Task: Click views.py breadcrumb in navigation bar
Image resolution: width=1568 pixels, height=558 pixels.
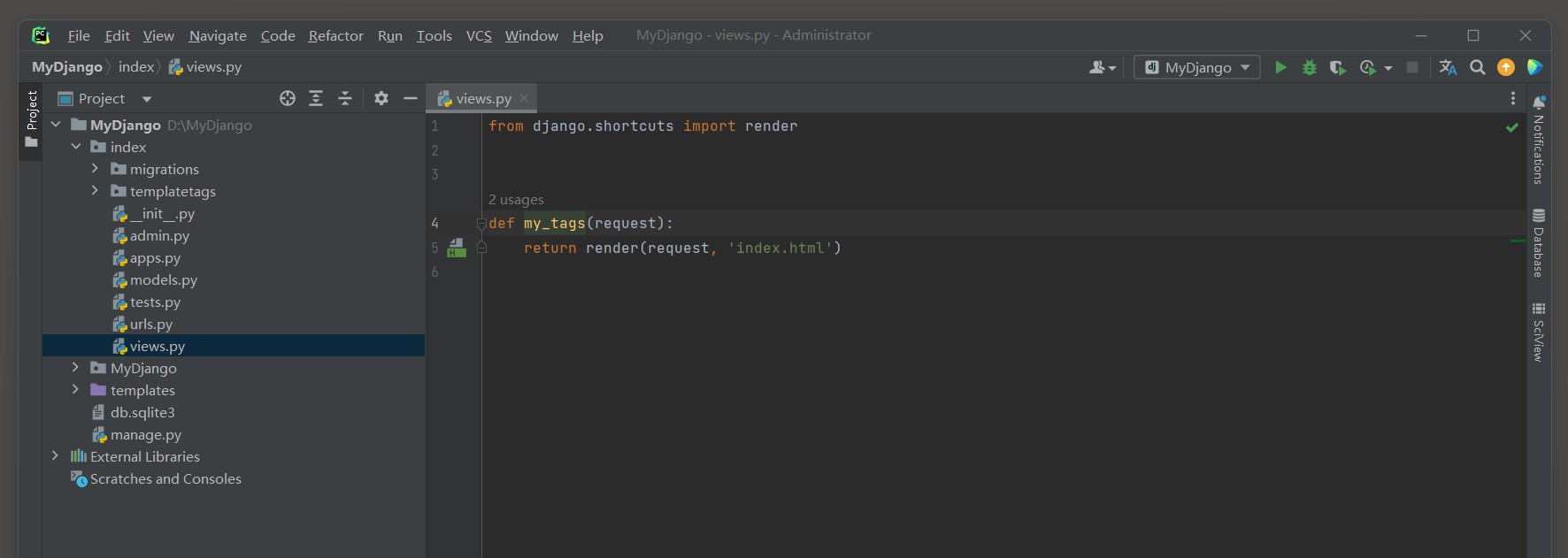Action: pyautogui.click(x=205, y=67)
